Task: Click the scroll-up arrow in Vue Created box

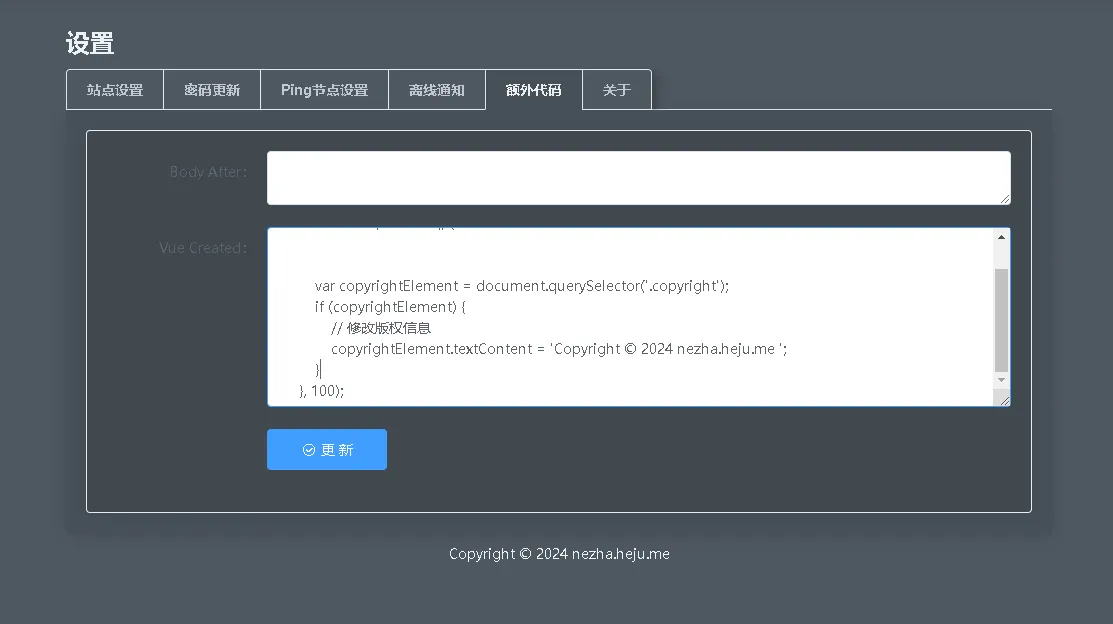Action: tap(1001, 238)
